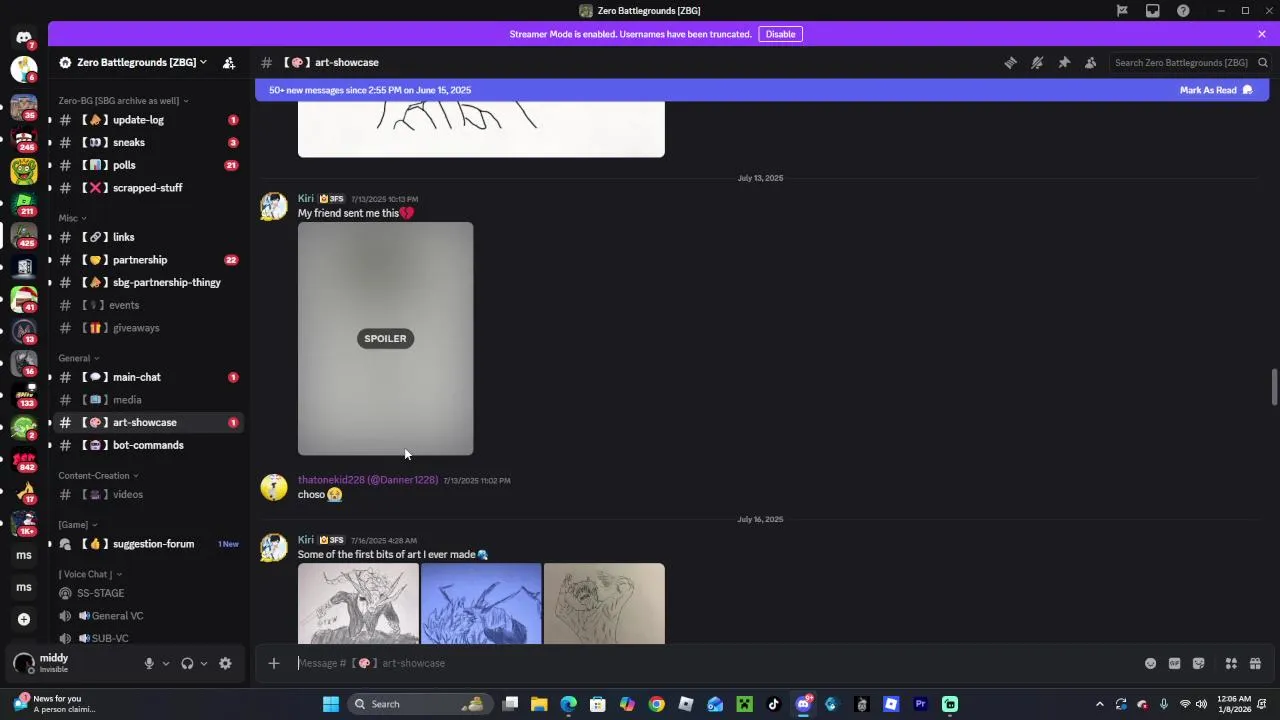This screenshot has height=720, width=1280.
Task: Open the emoji picker in message bar
Action: (x=1150, y=663)
